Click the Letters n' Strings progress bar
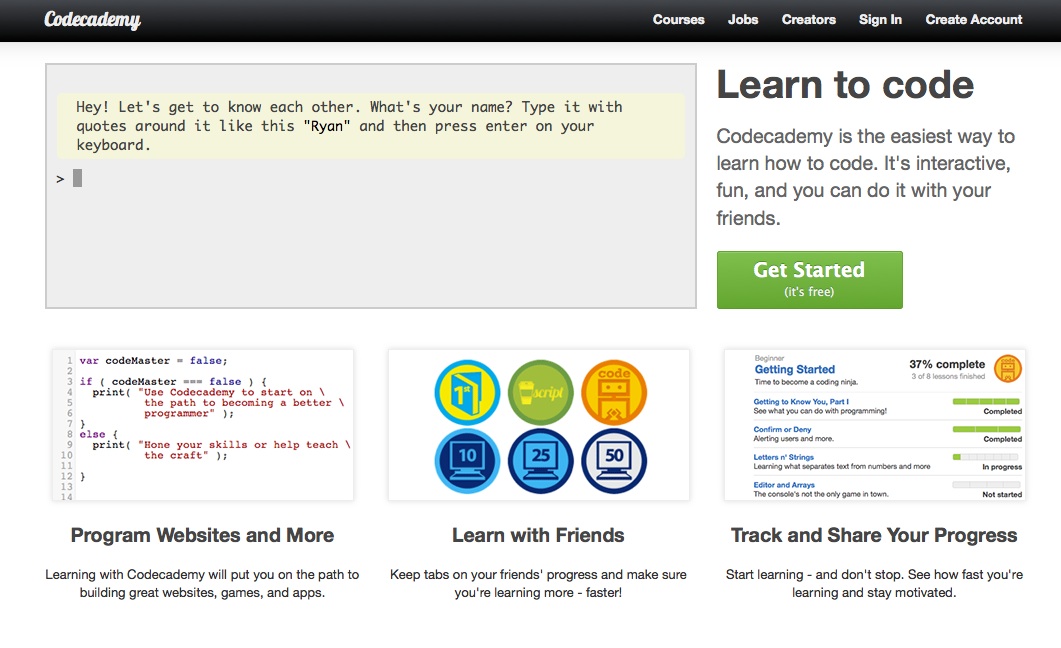1061x648 pixels. coord(986,457)
